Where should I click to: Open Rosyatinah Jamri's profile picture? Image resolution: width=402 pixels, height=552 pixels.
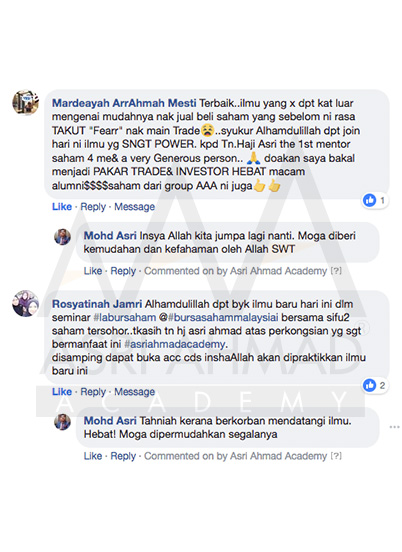[x=25, y=303]
